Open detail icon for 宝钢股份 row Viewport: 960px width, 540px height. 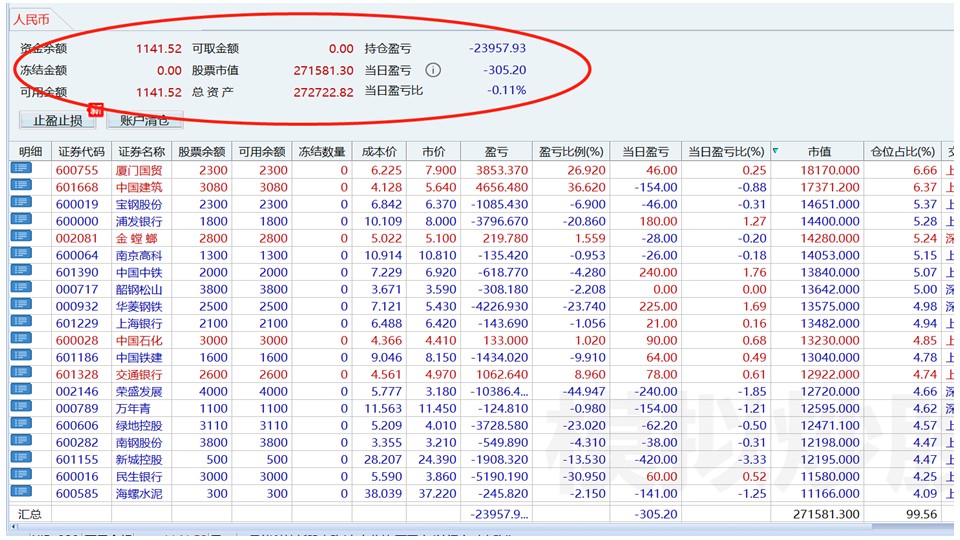click(21, 203)
